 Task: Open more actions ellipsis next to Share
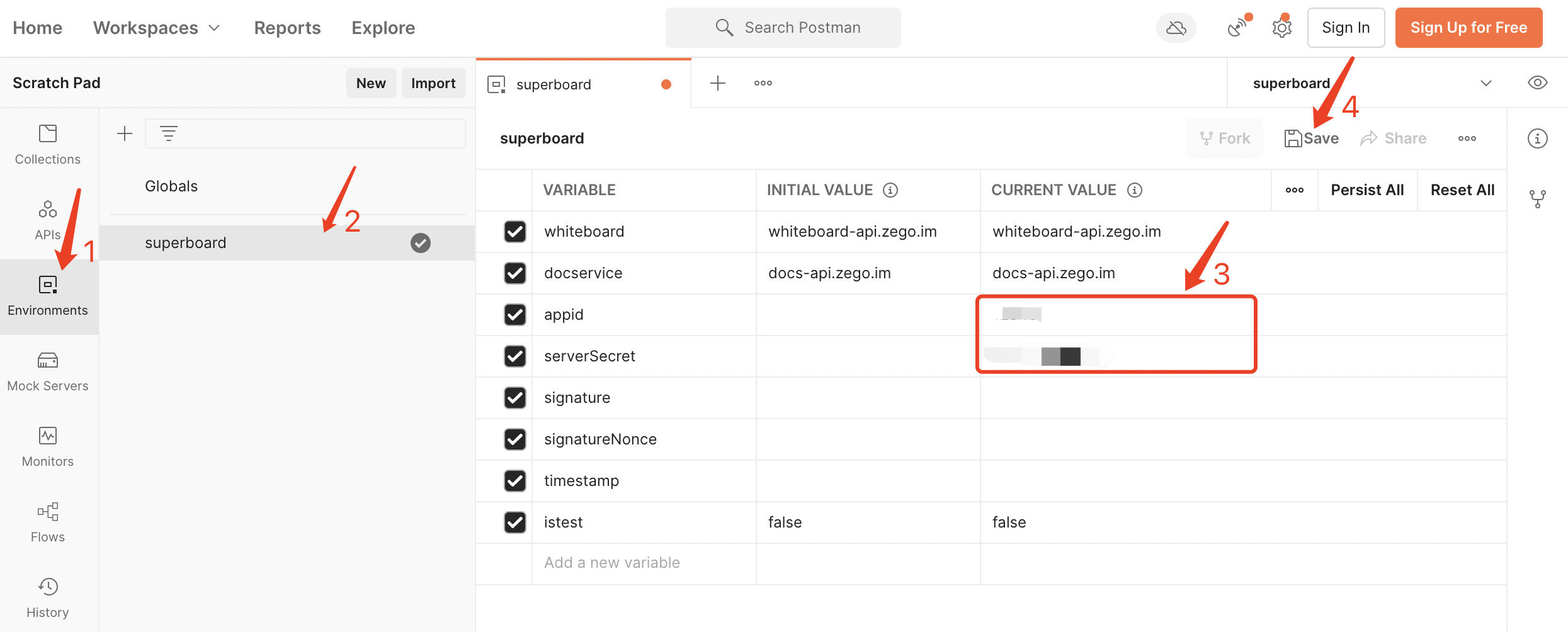(x=1467, y=138)
